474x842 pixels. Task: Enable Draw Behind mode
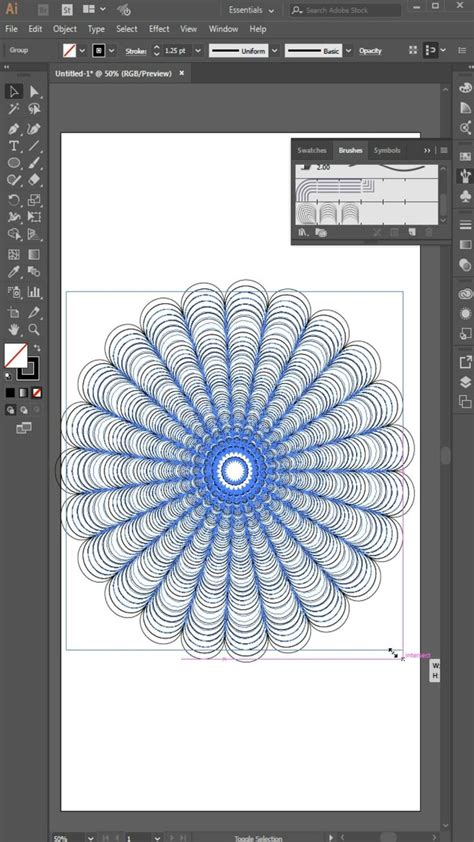pyautogui.click(x=23, y=410)
